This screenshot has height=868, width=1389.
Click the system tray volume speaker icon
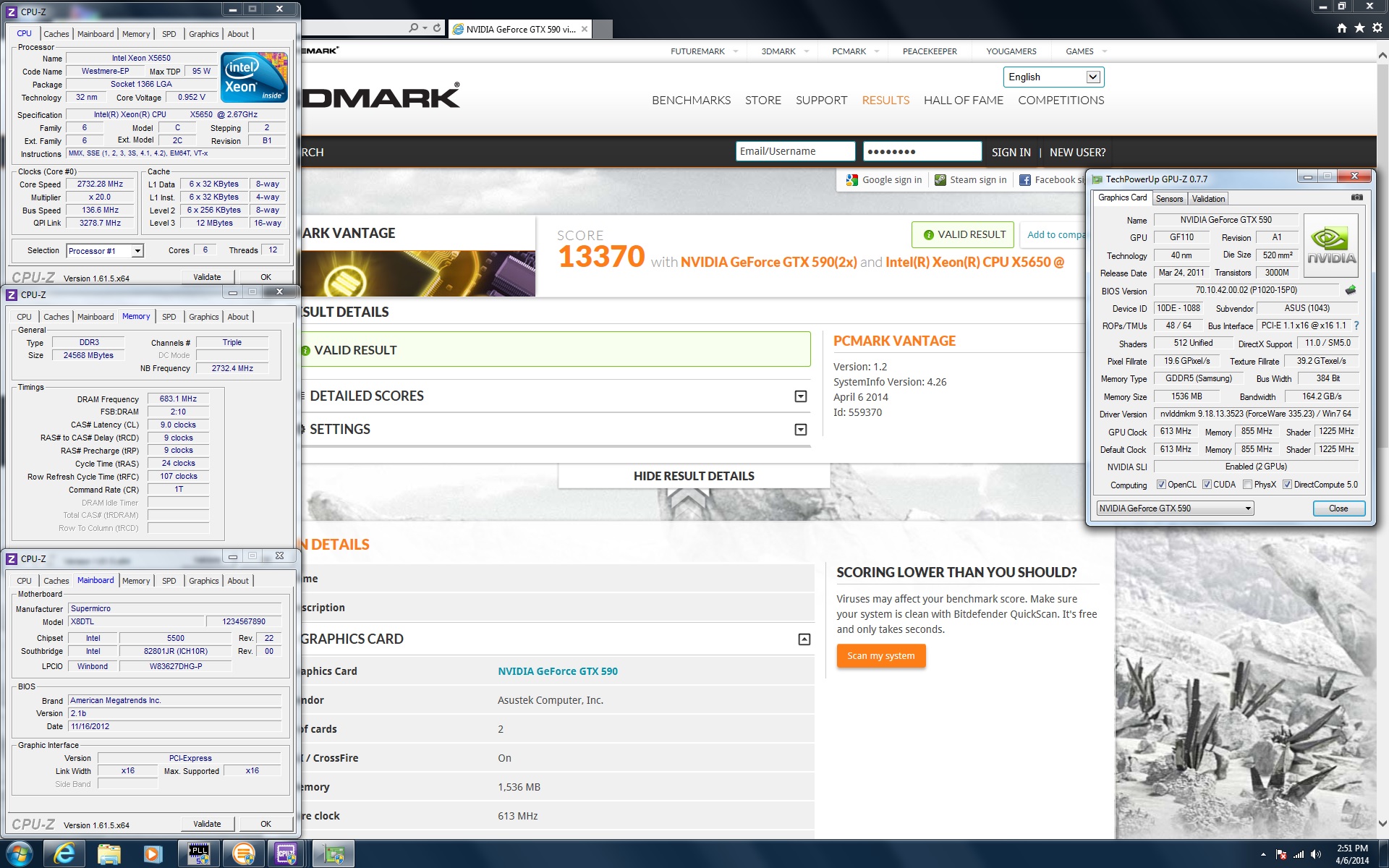pyautogui.click(x=1316, y=854)
